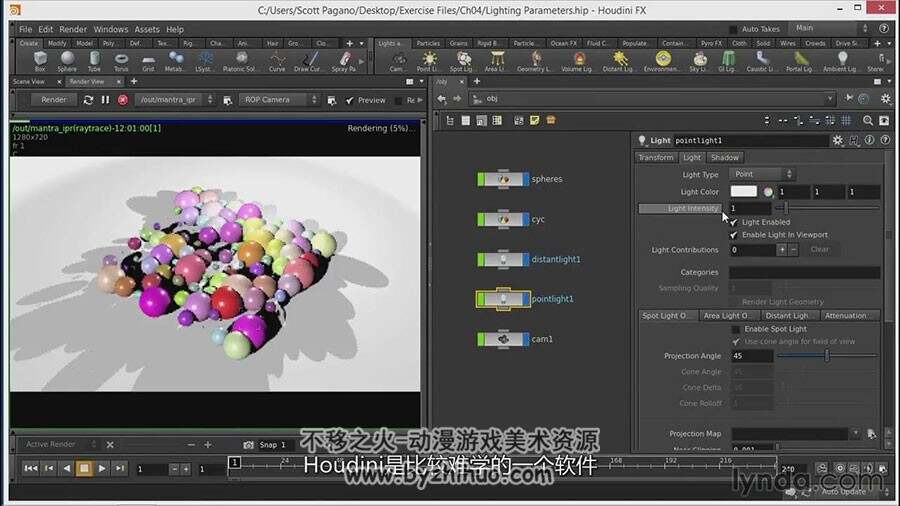The height and width of the screenshot is (506, 900).
Task: Toggle Enable Light In Viewport checkbox
Action: [x=734, y=235]
